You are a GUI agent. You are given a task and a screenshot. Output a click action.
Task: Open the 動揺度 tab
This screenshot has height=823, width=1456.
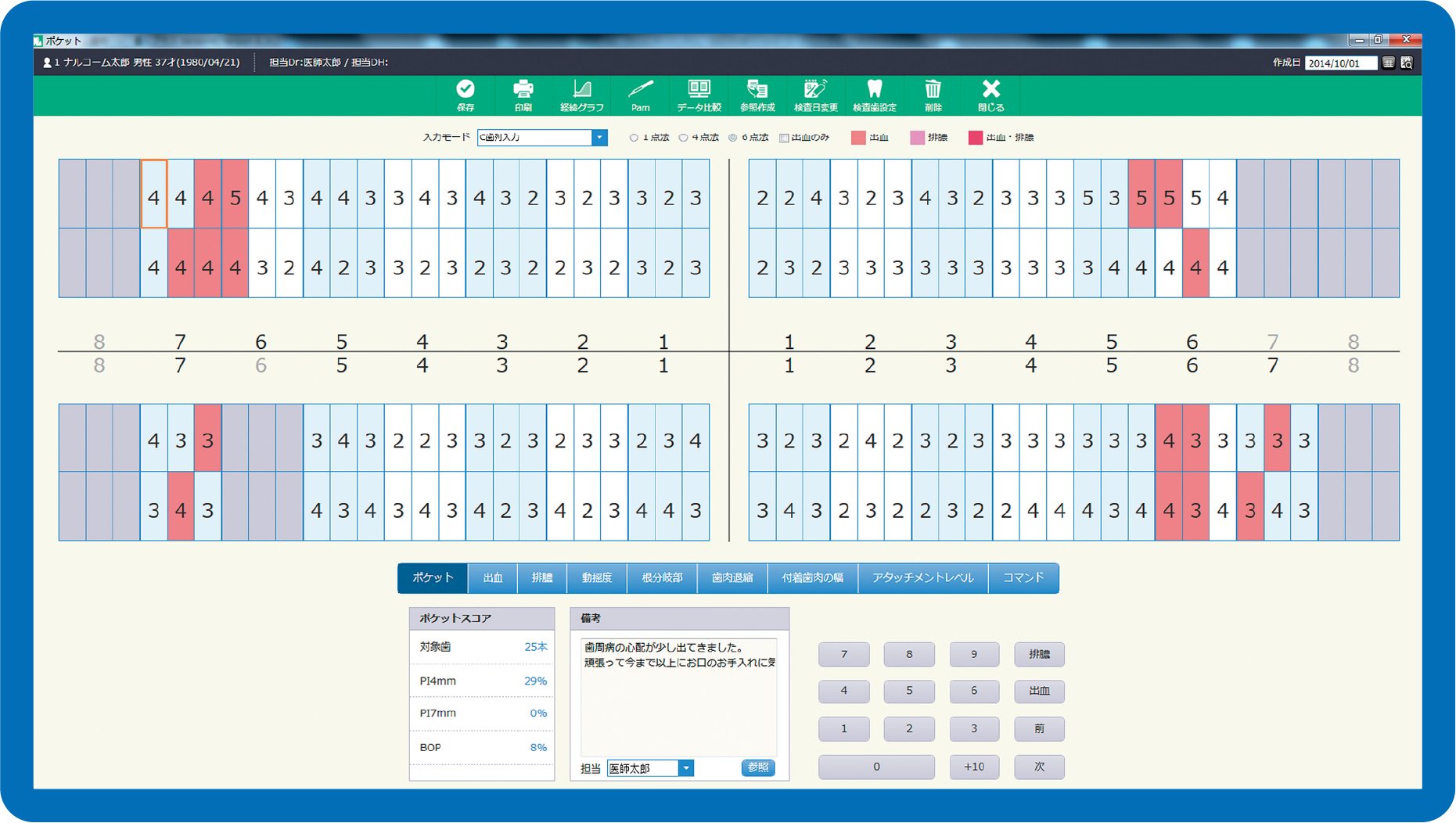click(x=597, y=578)
